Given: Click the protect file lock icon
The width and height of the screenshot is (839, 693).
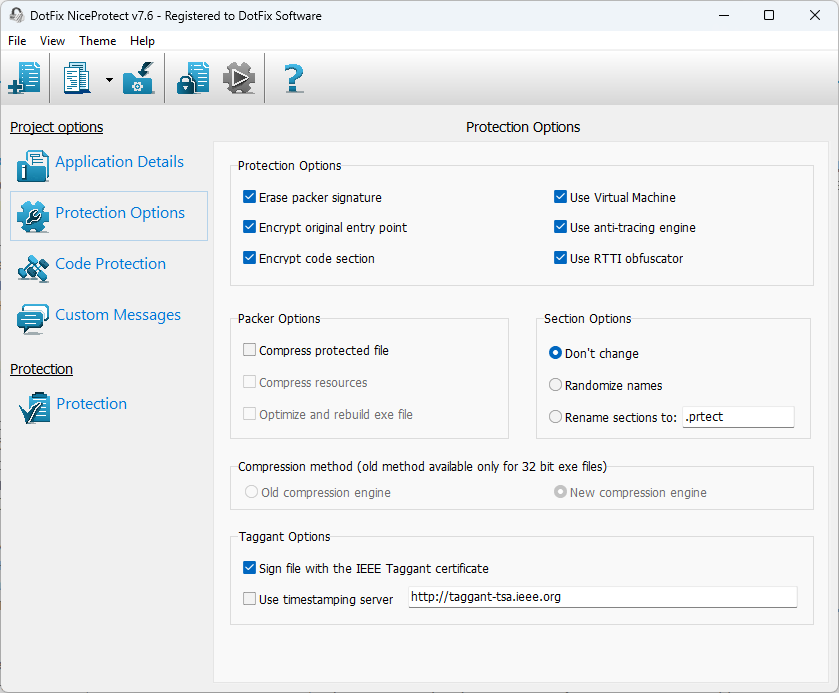Looking at the screenshot, I should click(193, 78).
